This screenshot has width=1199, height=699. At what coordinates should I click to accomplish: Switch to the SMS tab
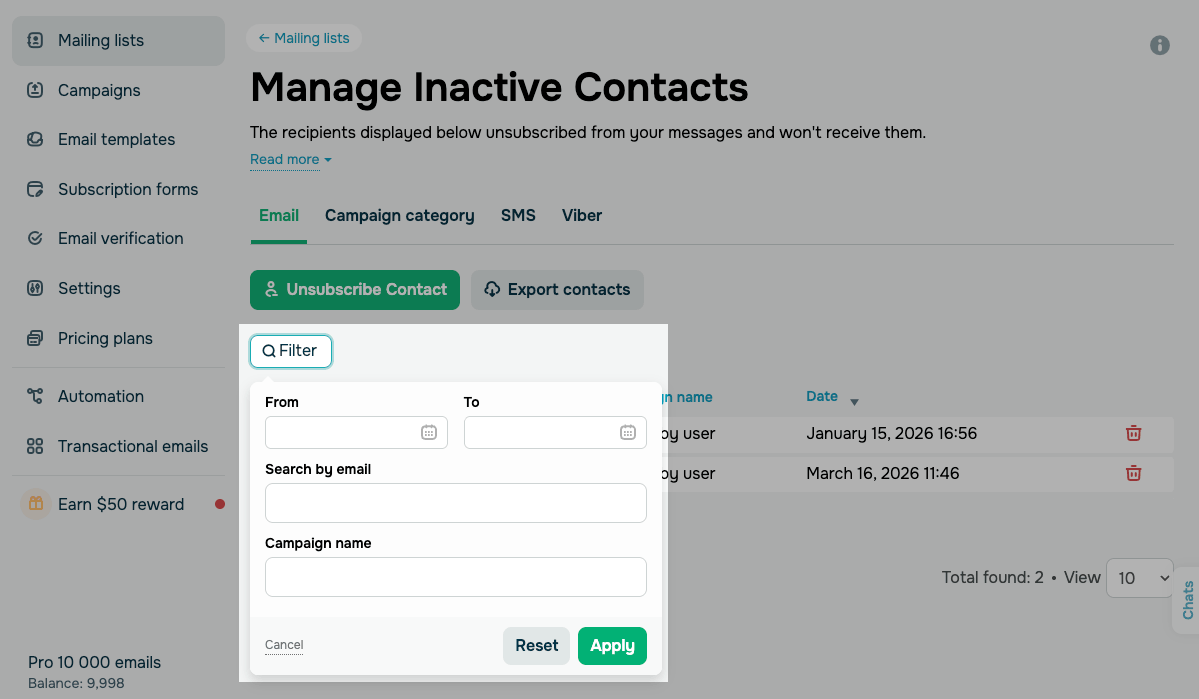[518, 215]
